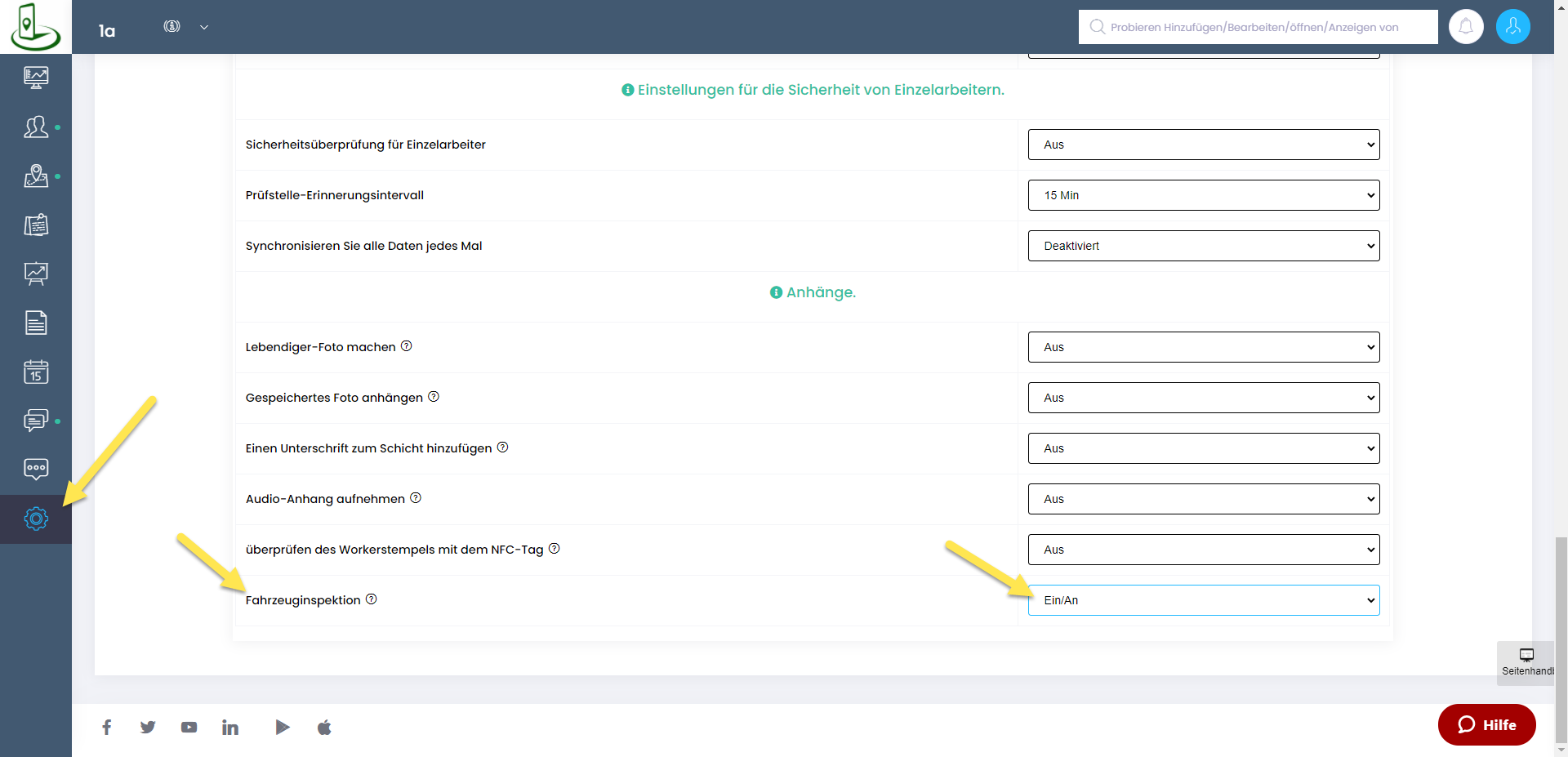This screenshot has height=757, width=1568.
Task: Open the Prüfstelle-Erinnerungsintervall 15 Min dropdown
Action: pos(1203,195)
